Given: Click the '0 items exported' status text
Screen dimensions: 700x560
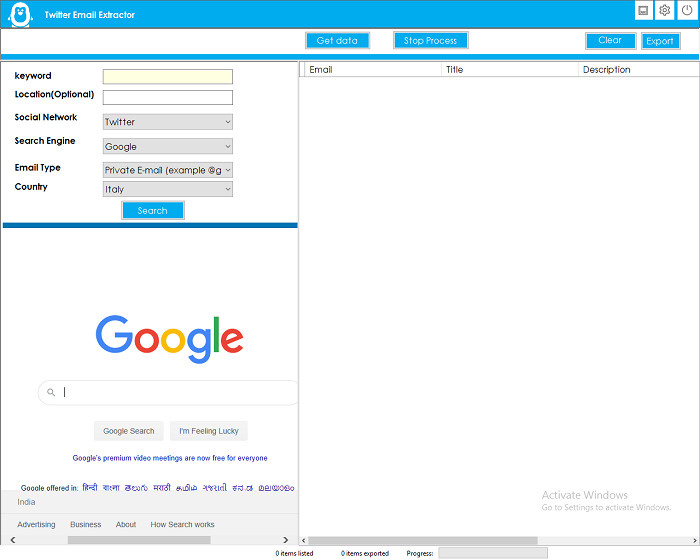Looking at the screenshot, I should (365, 553).
